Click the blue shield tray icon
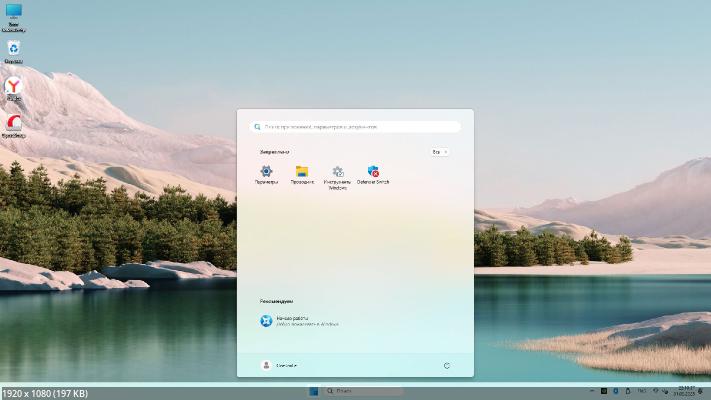This screenshot has height=400, width=711. pos(616,391)
